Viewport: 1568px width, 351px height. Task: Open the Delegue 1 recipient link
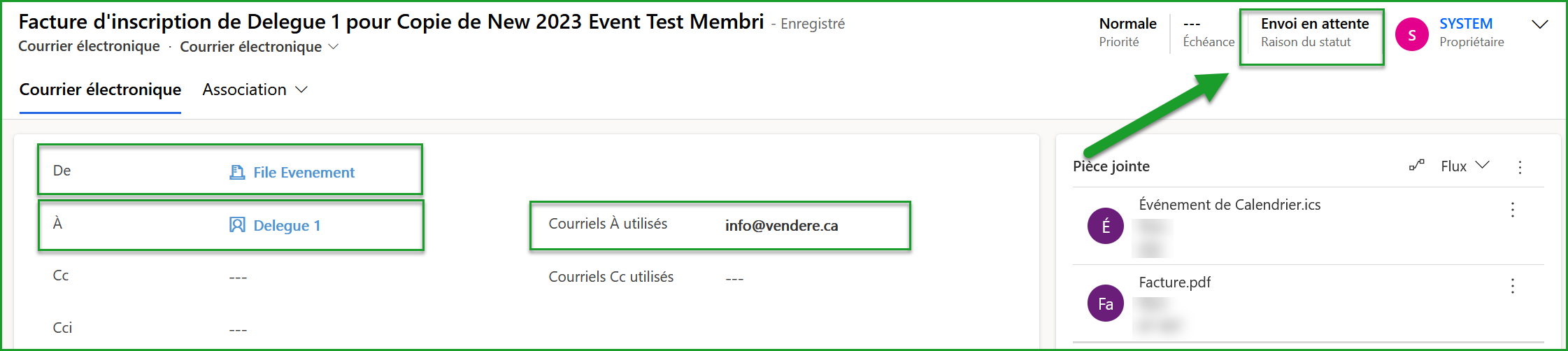[x=287, y=225]
